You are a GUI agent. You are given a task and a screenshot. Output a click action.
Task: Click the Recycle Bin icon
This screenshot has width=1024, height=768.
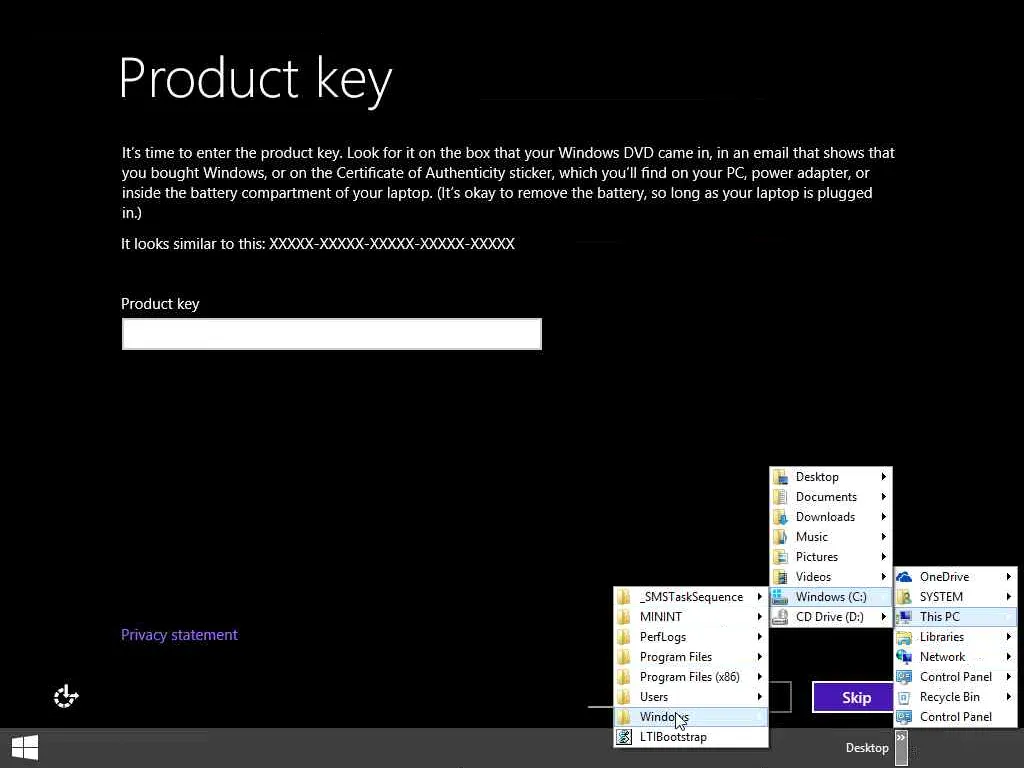point(904,697)
